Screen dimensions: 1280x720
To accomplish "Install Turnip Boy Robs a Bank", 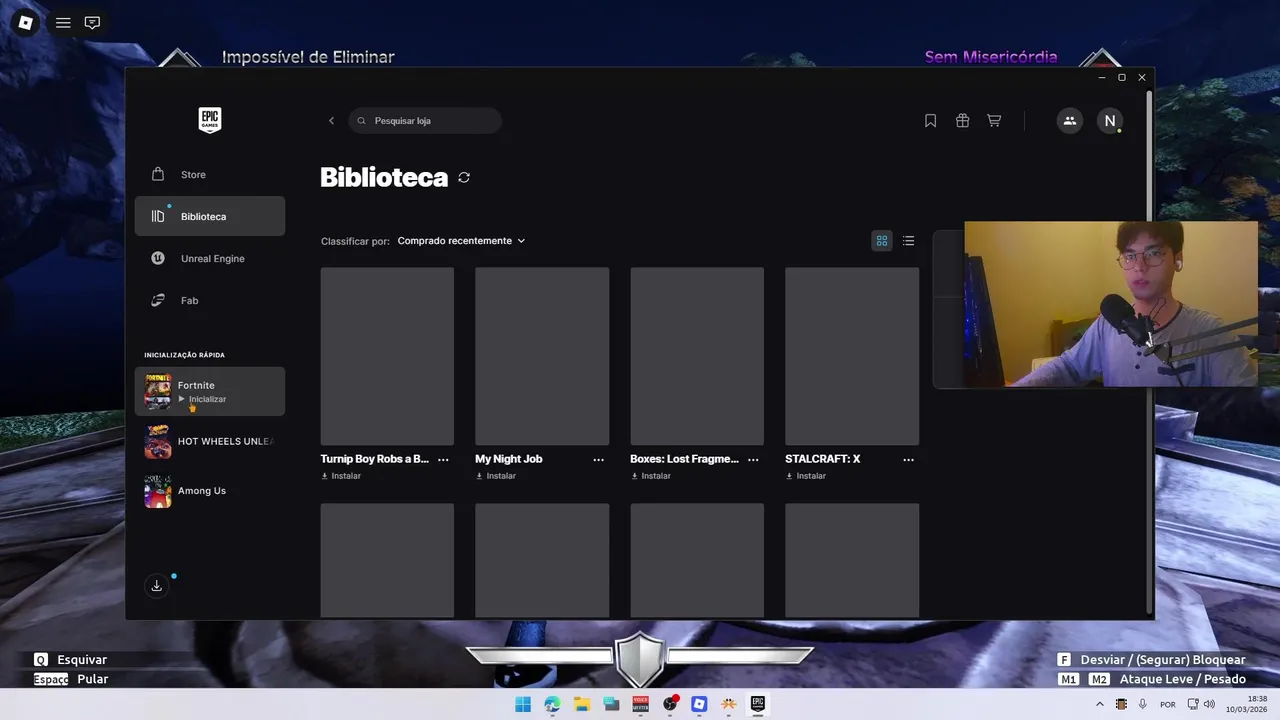I will [x=341, y=476].
